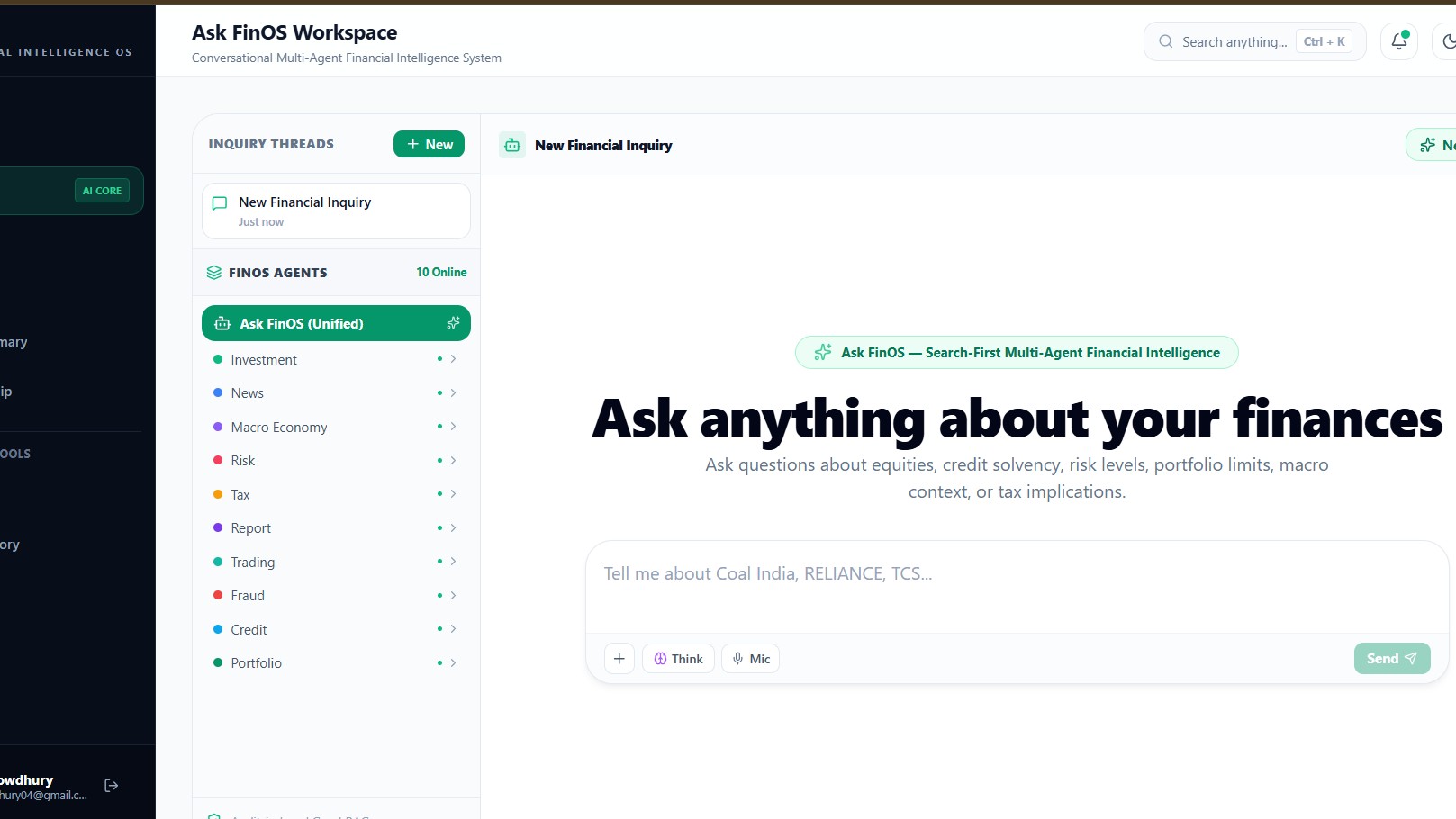Expand the Tax agent chevron

(x=453, y=494)
